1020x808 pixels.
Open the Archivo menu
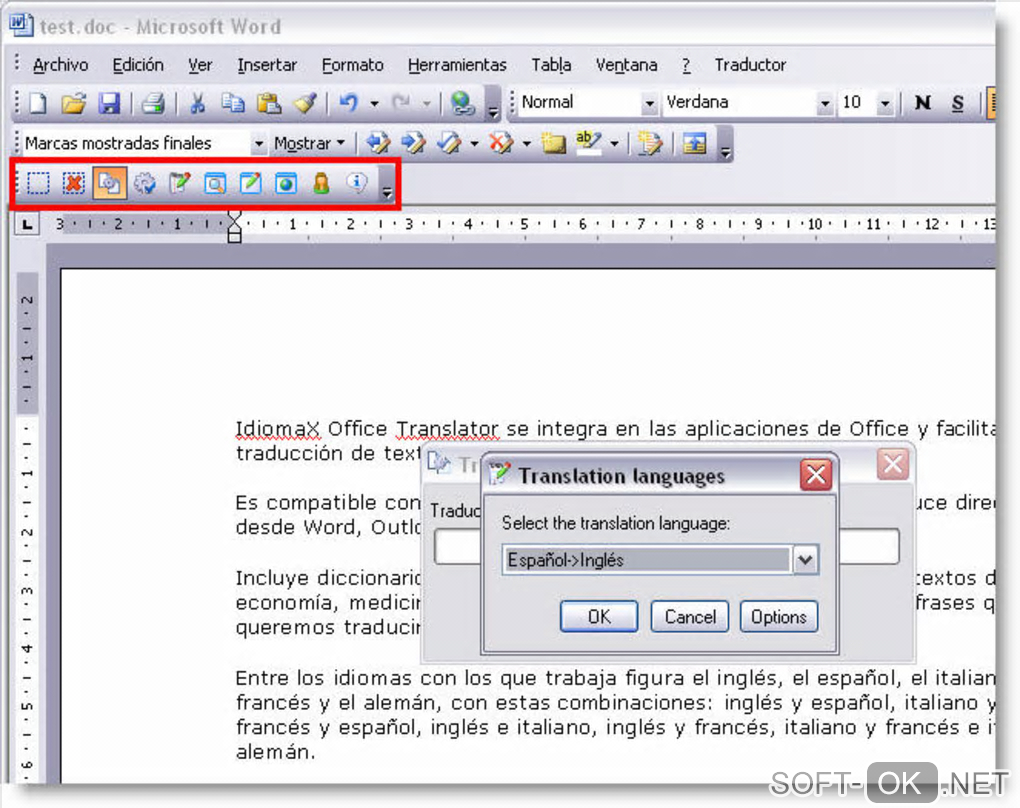60,65
